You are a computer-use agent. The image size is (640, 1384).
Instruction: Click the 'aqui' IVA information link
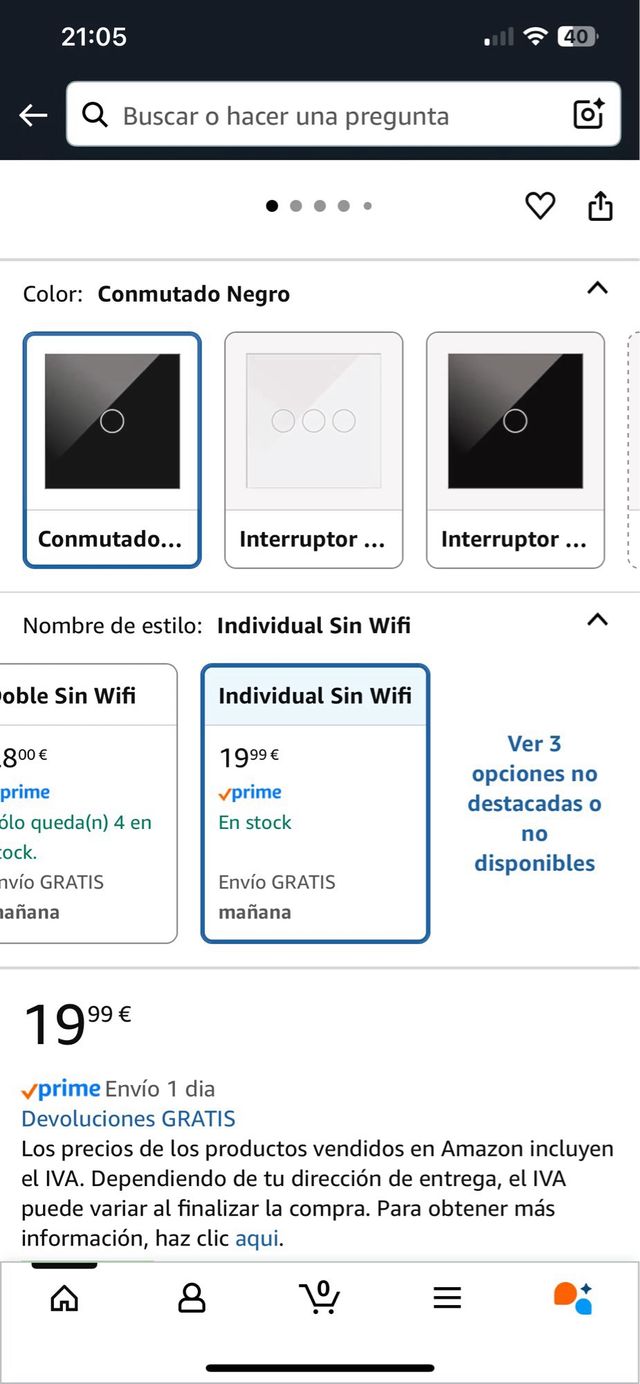coord(258,1238)
